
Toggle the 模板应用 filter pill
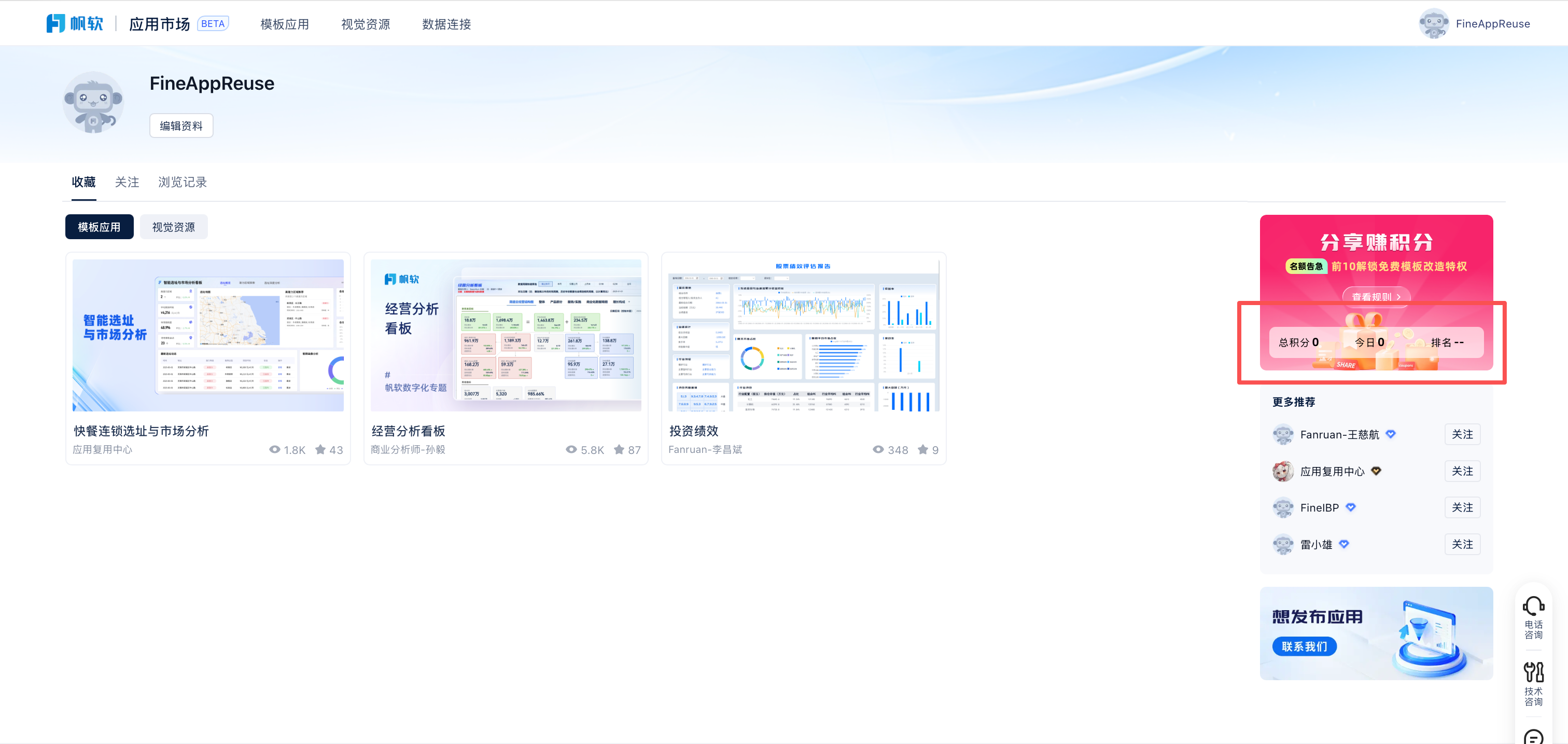coord(99,227)
